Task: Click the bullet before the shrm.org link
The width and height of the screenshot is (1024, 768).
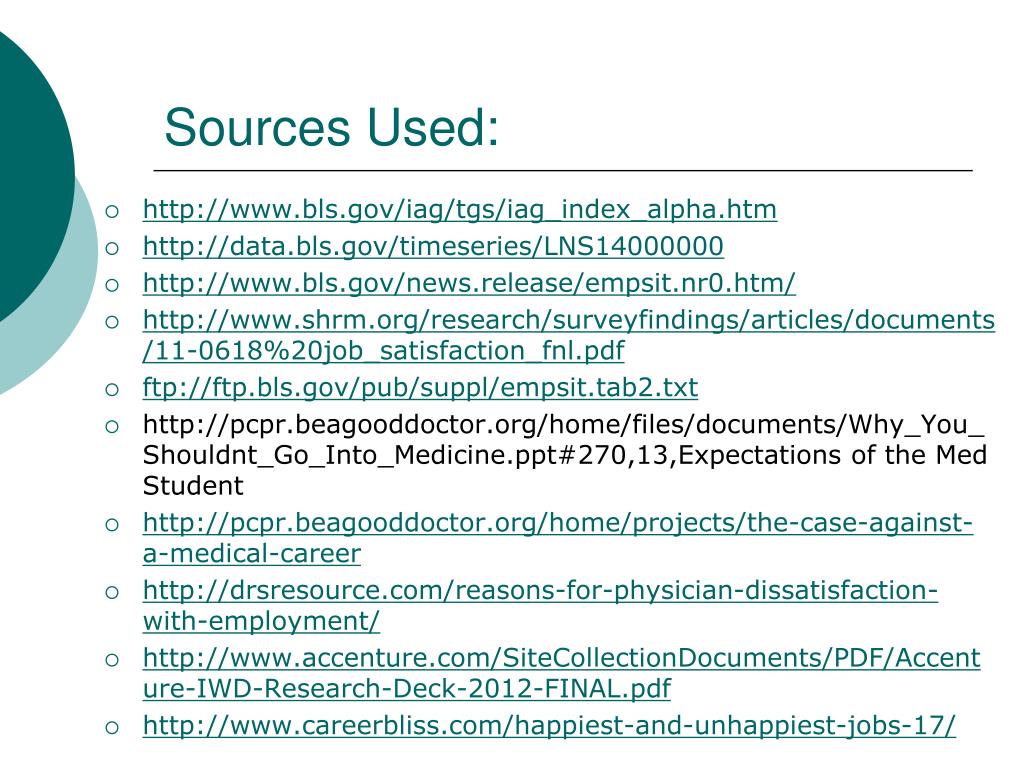Action: [112, 322]
